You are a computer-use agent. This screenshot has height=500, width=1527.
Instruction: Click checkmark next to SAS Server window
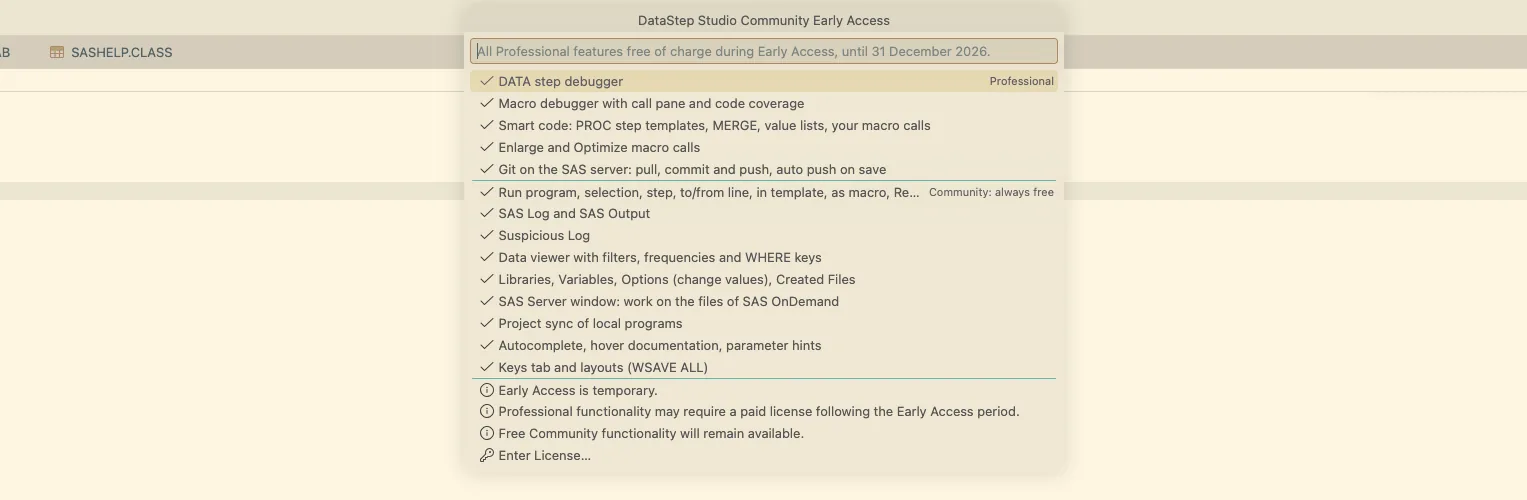487,301
